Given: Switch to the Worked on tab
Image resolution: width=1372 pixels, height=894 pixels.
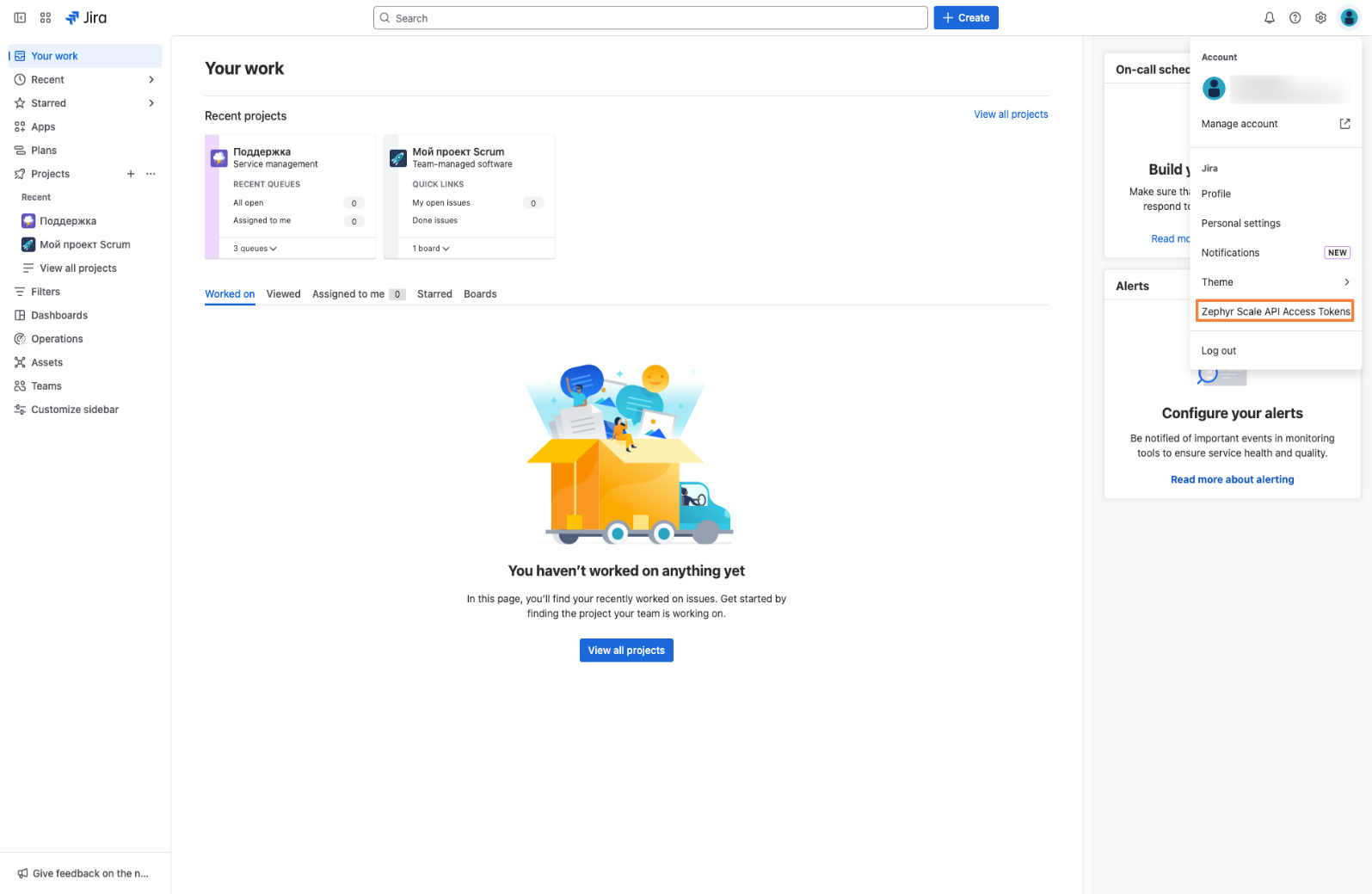Looking at the screenshot, I should point(230,294).
